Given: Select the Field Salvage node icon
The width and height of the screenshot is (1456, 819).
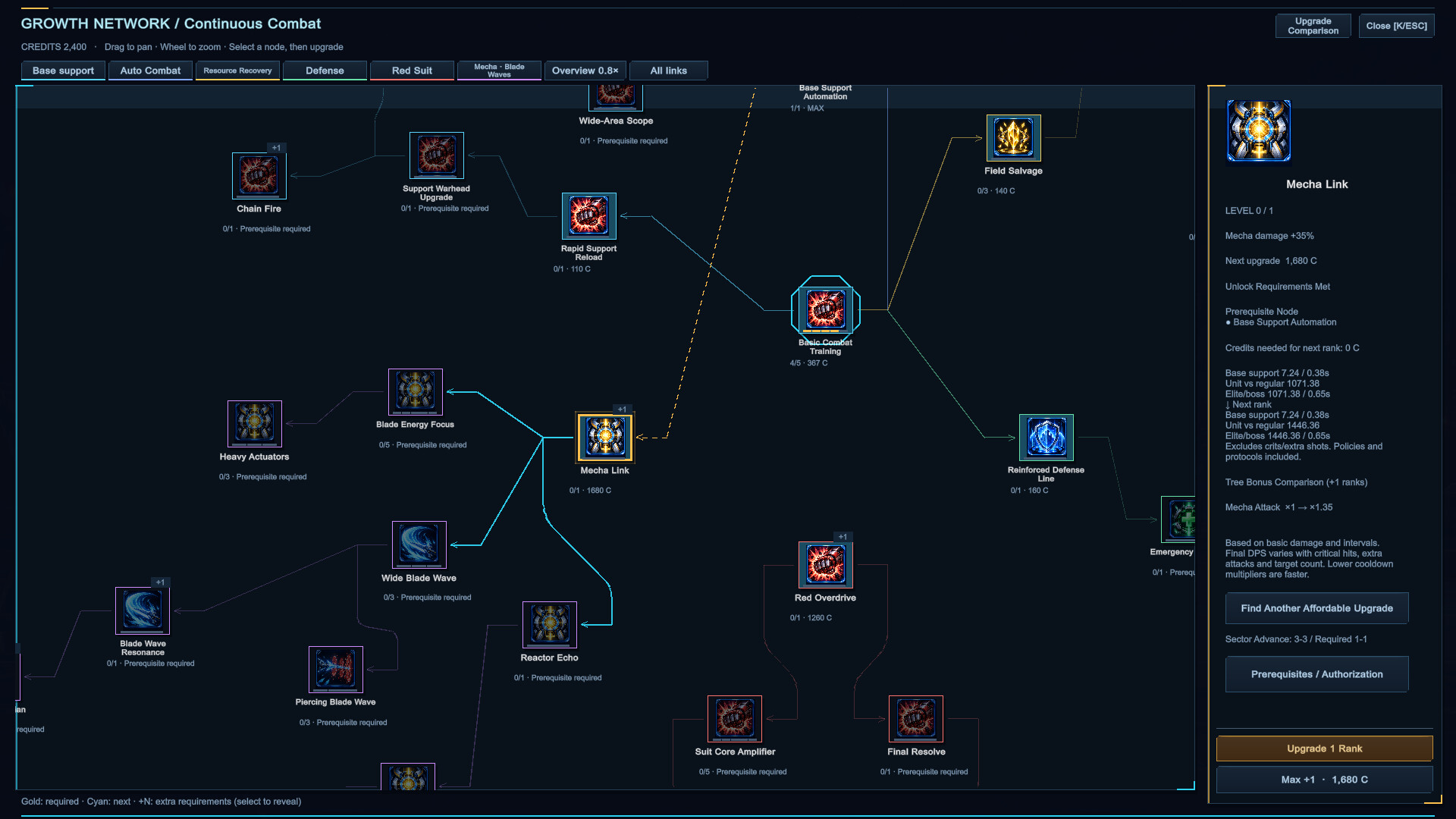Looking at the screenshot, I should coord(1014,138).
